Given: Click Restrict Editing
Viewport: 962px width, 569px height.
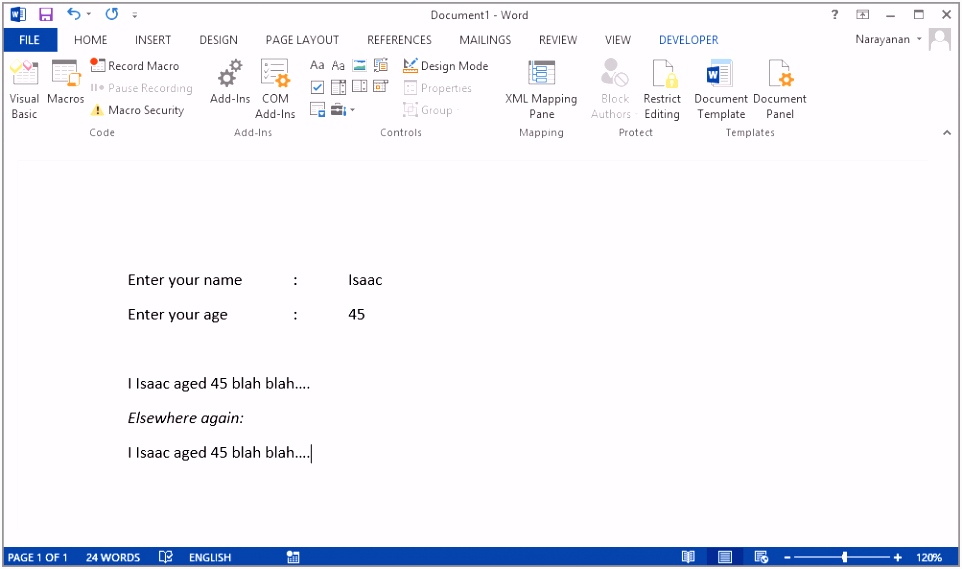Looking at the screenshot, I should click(662, 90).
